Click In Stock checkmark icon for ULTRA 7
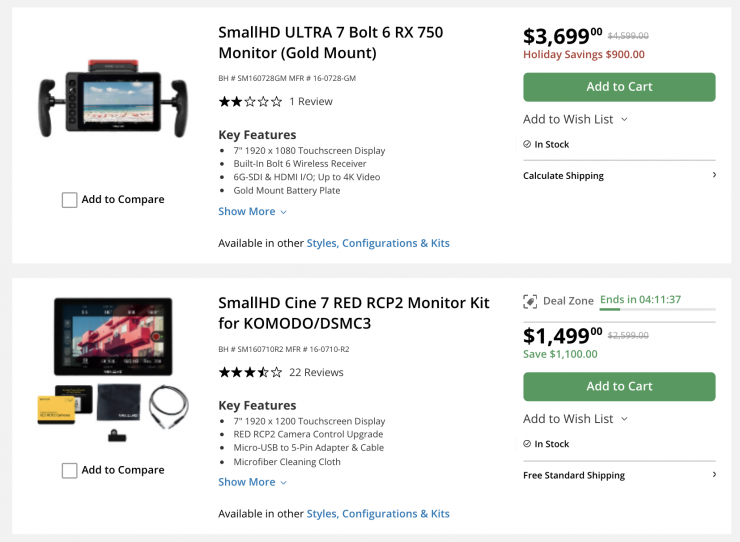This screenshot has height=542, width=740. point(527,144)
